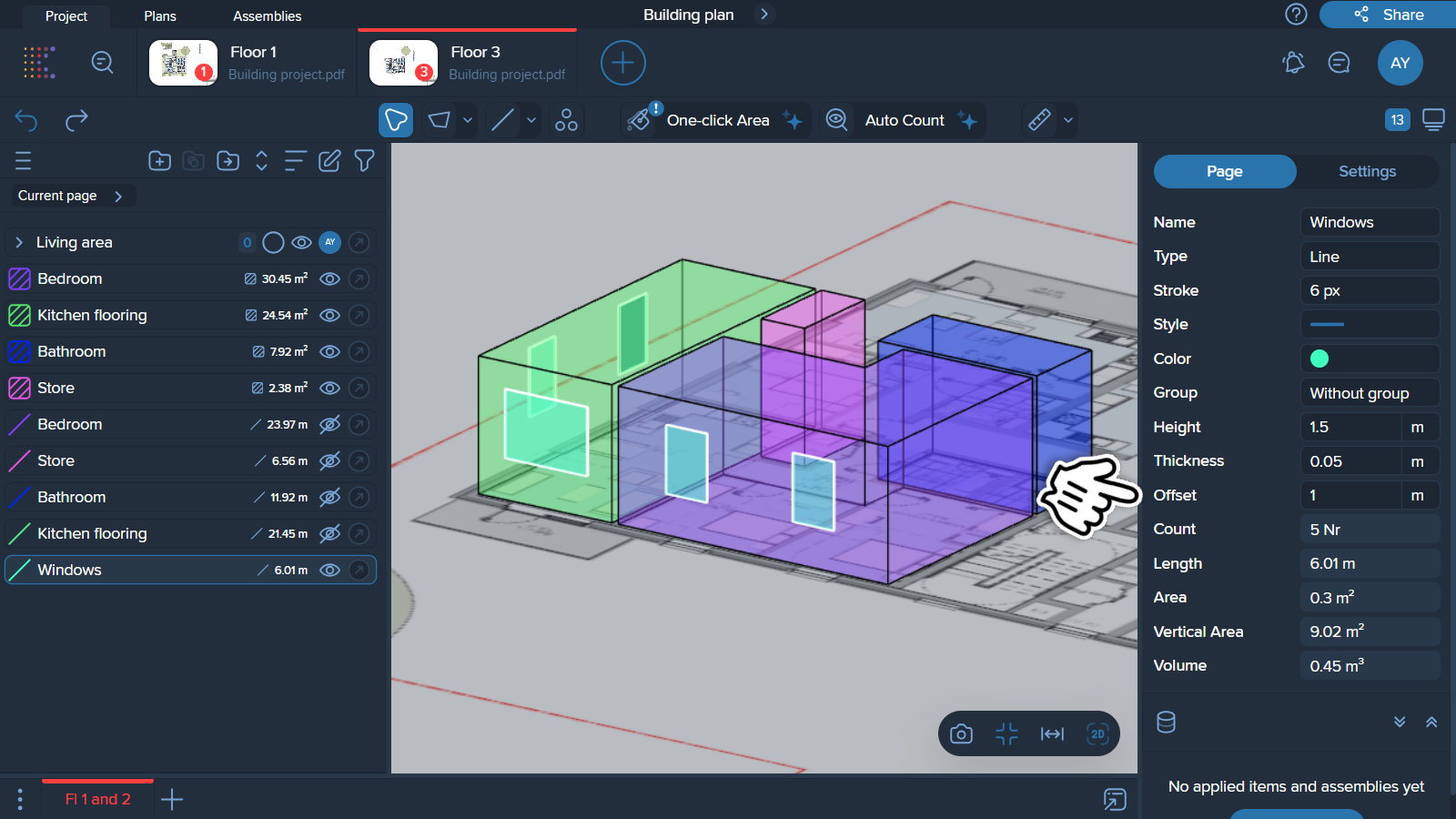This screenshot has width=1456, height=819.
Task: Click the monitor display icon
Action: [x=1434, y=120]
